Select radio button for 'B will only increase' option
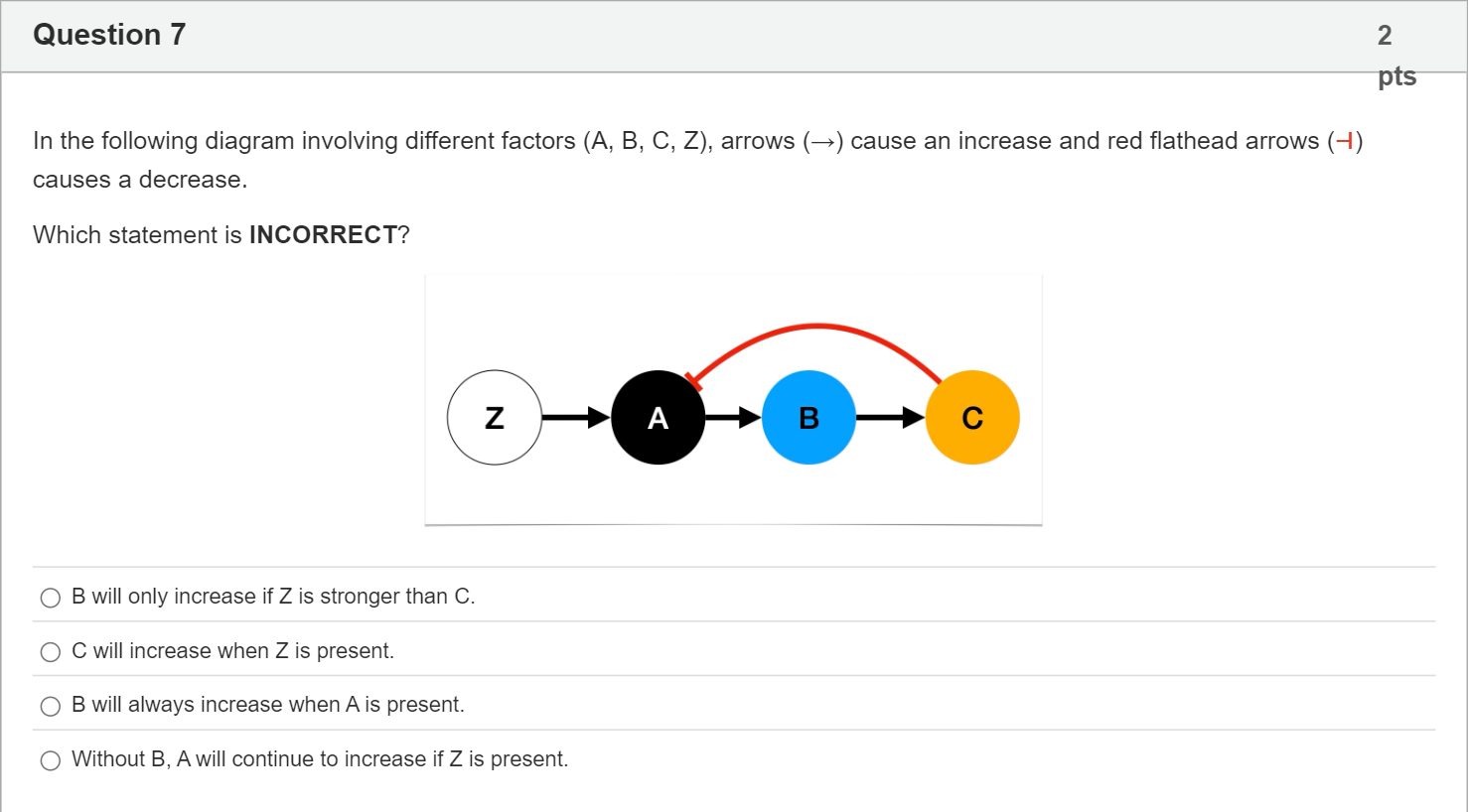 [x=51, y=598]
